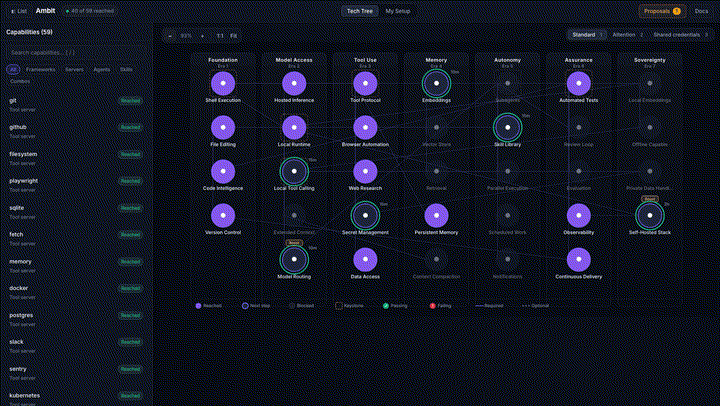
Task: Select the blocked Subagents node
Action: [507, 84]
